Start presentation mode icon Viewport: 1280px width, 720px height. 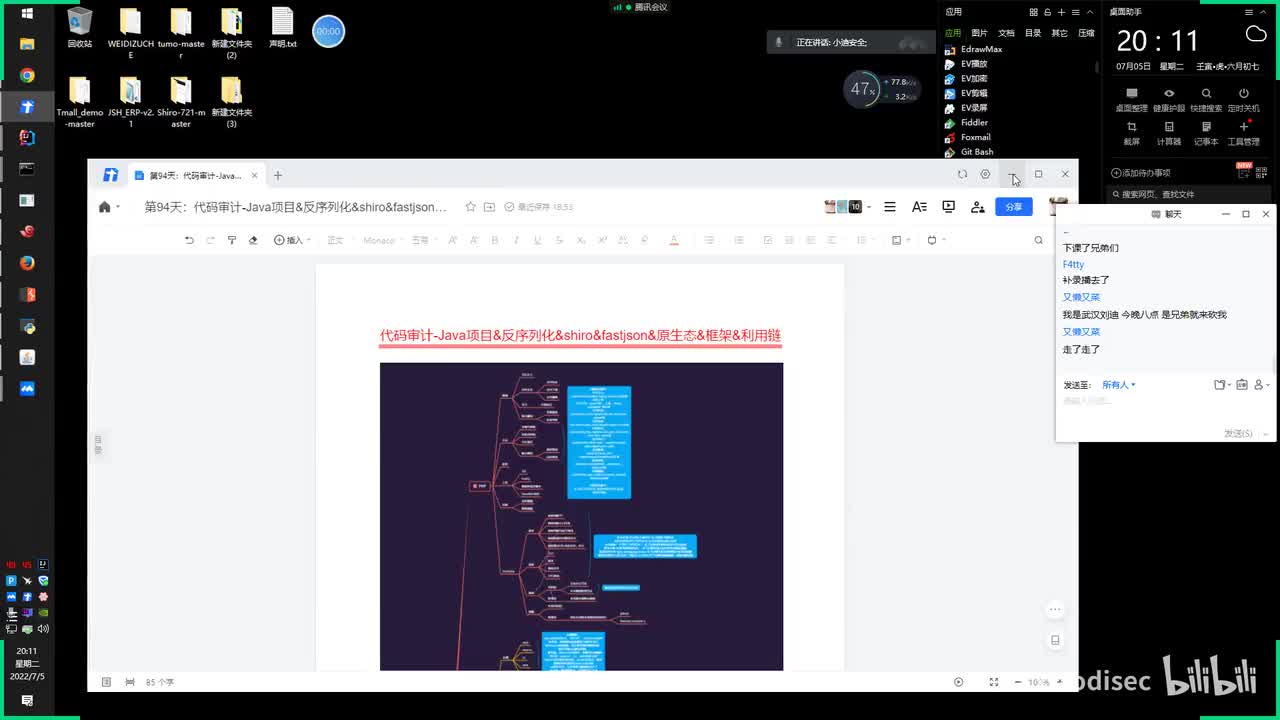point(948,207)
